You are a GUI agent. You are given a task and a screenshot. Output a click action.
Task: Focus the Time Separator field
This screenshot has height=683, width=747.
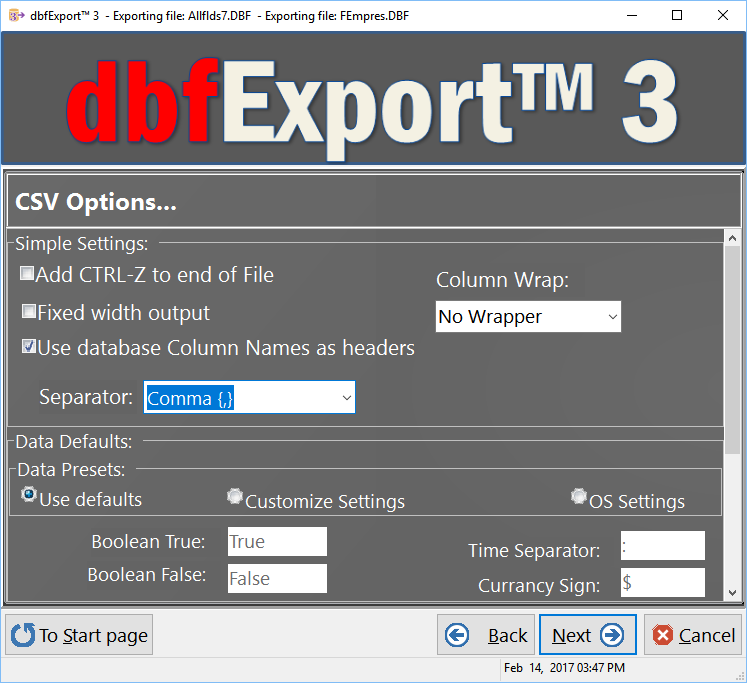(x=663, y=545)
